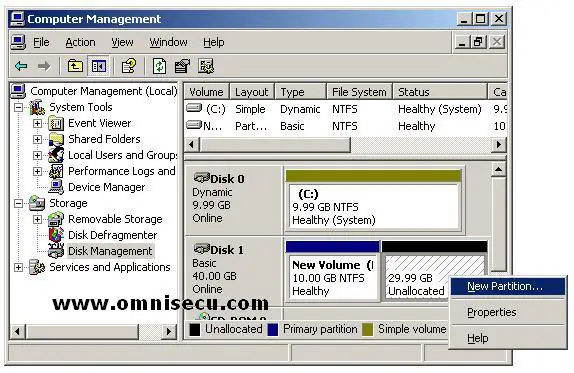Expand Services and Applications node
The image size is (574, 373).
pyautogui.click(x=18, y=267)
